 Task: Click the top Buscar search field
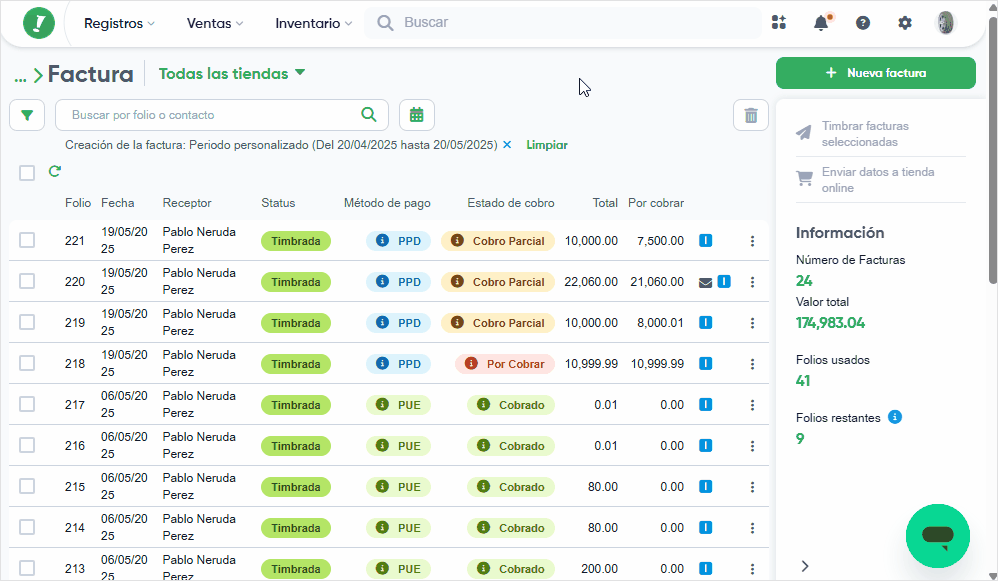pos(563,23)
